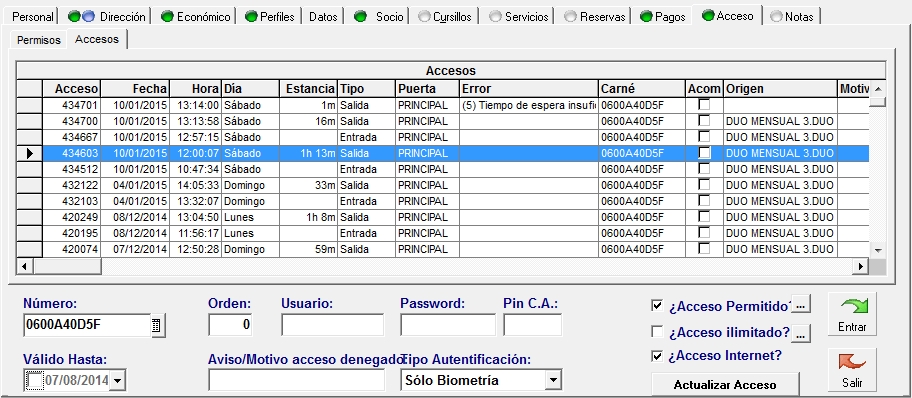Image resolution: width=912 pixels, height=398 pixels.
Task: Click the Fecha column header
Action: point(135,89)
